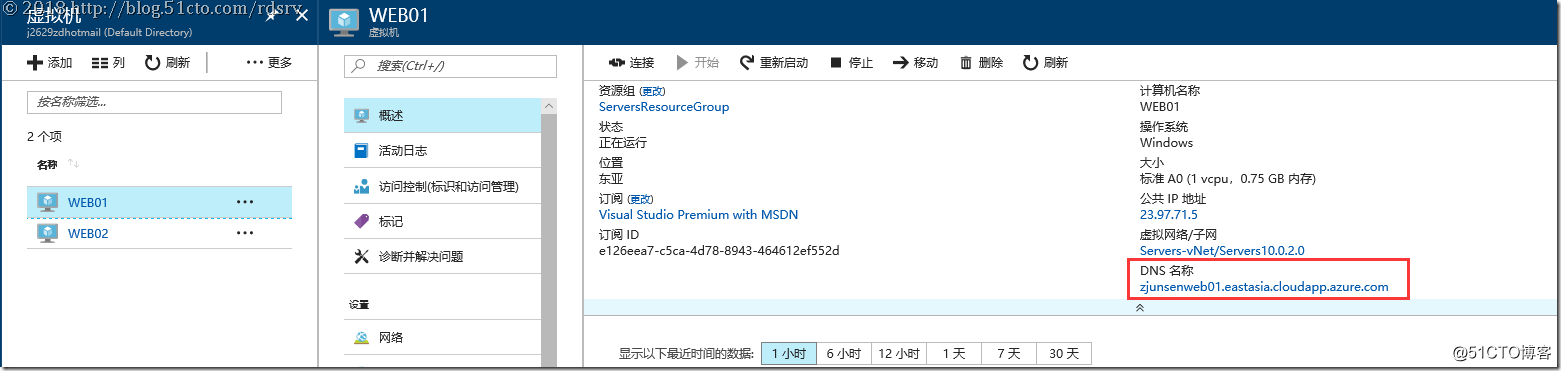Click the size text 标准 A0
The width and height of the screenshot is (1561, 371).
[1228, 179]
